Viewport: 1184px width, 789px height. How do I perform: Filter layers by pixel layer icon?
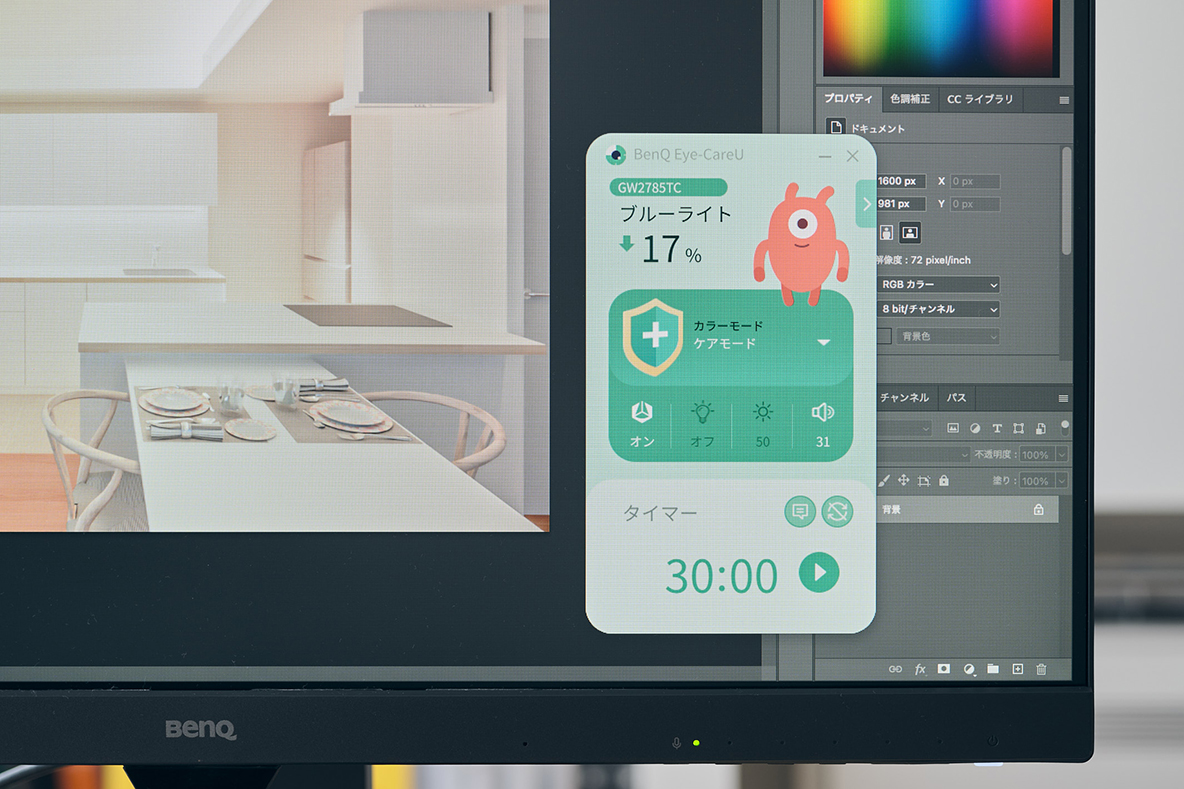click(x=953, y=428)
